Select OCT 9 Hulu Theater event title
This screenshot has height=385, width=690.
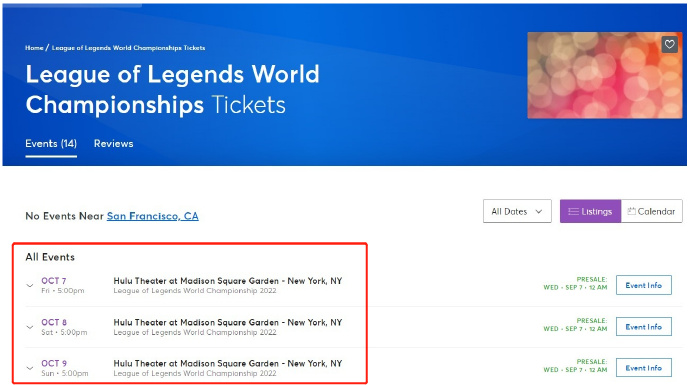click(x=228, y=363)
